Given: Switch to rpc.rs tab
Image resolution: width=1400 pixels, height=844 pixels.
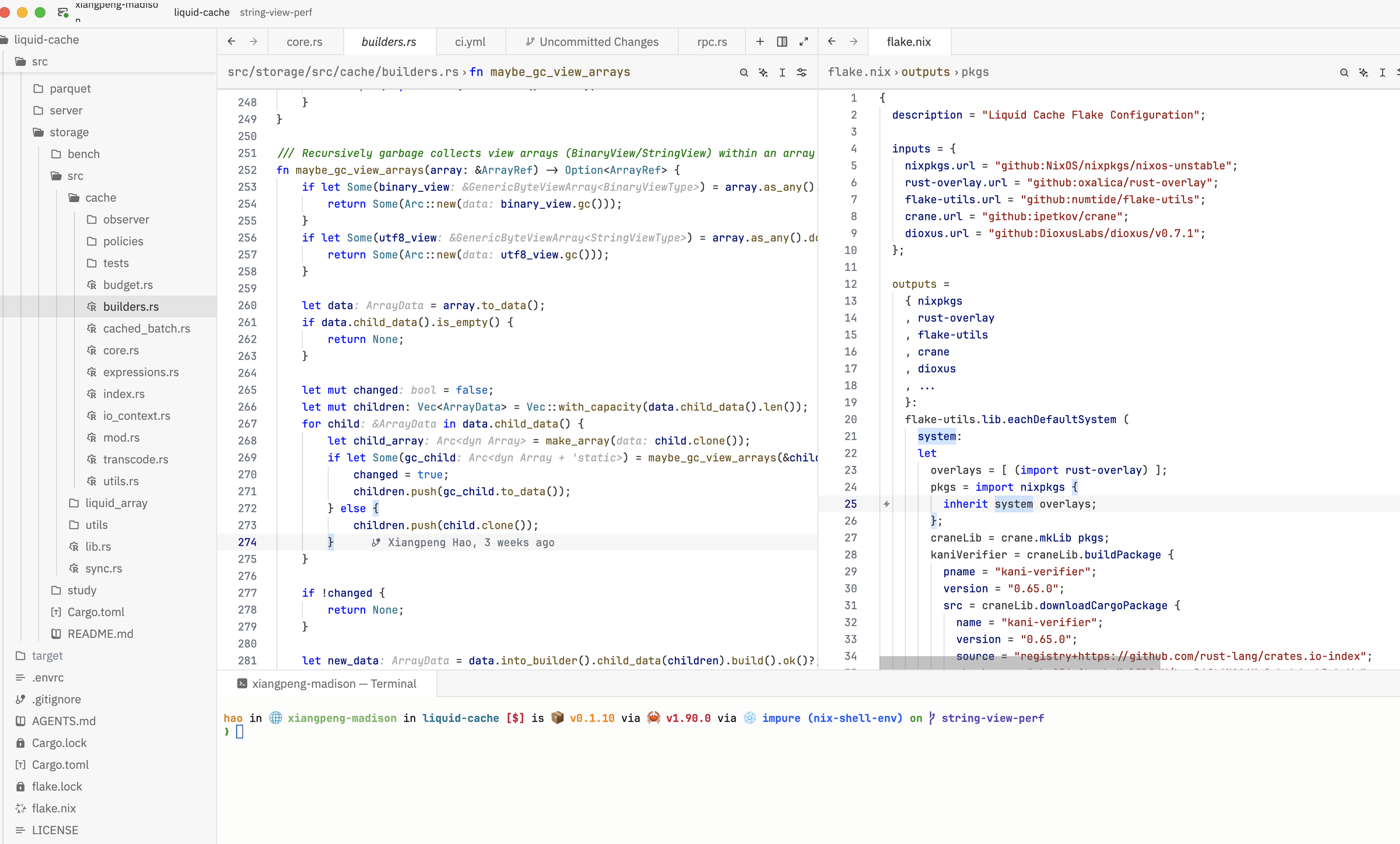Looking at the screenshot, I should point(712,41).
